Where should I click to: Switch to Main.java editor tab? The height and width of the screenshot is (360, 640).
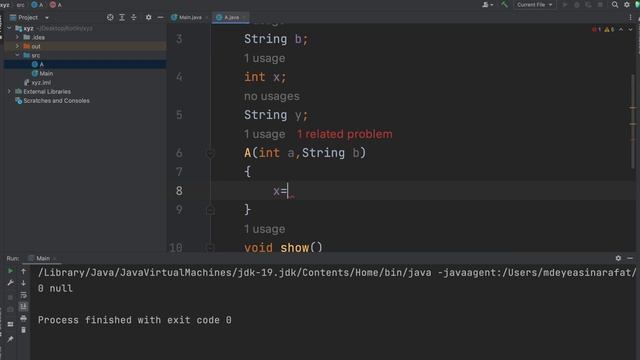pos(190,17)
